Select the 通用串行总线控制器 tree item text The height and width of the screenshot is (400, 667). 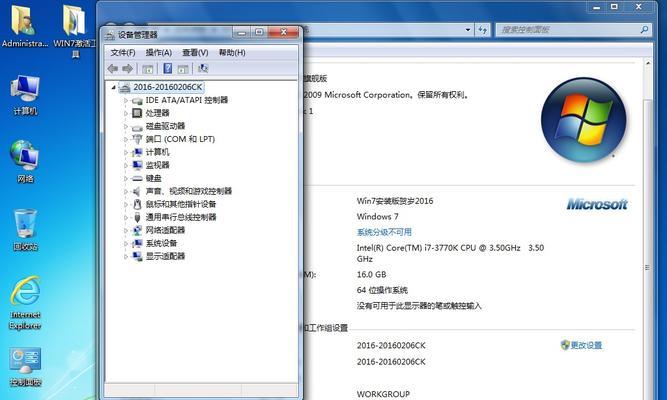[x=181, y=217]
